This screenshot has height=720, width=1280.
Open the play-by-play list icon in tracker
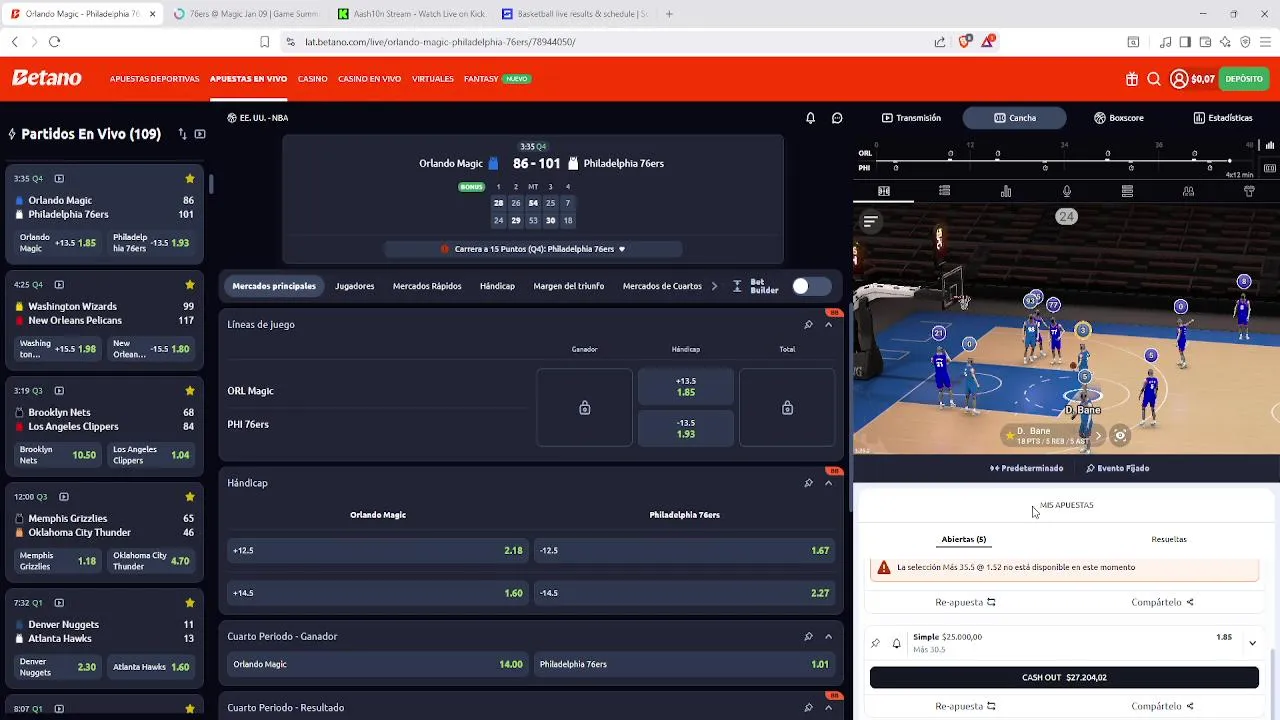(944, 191)
